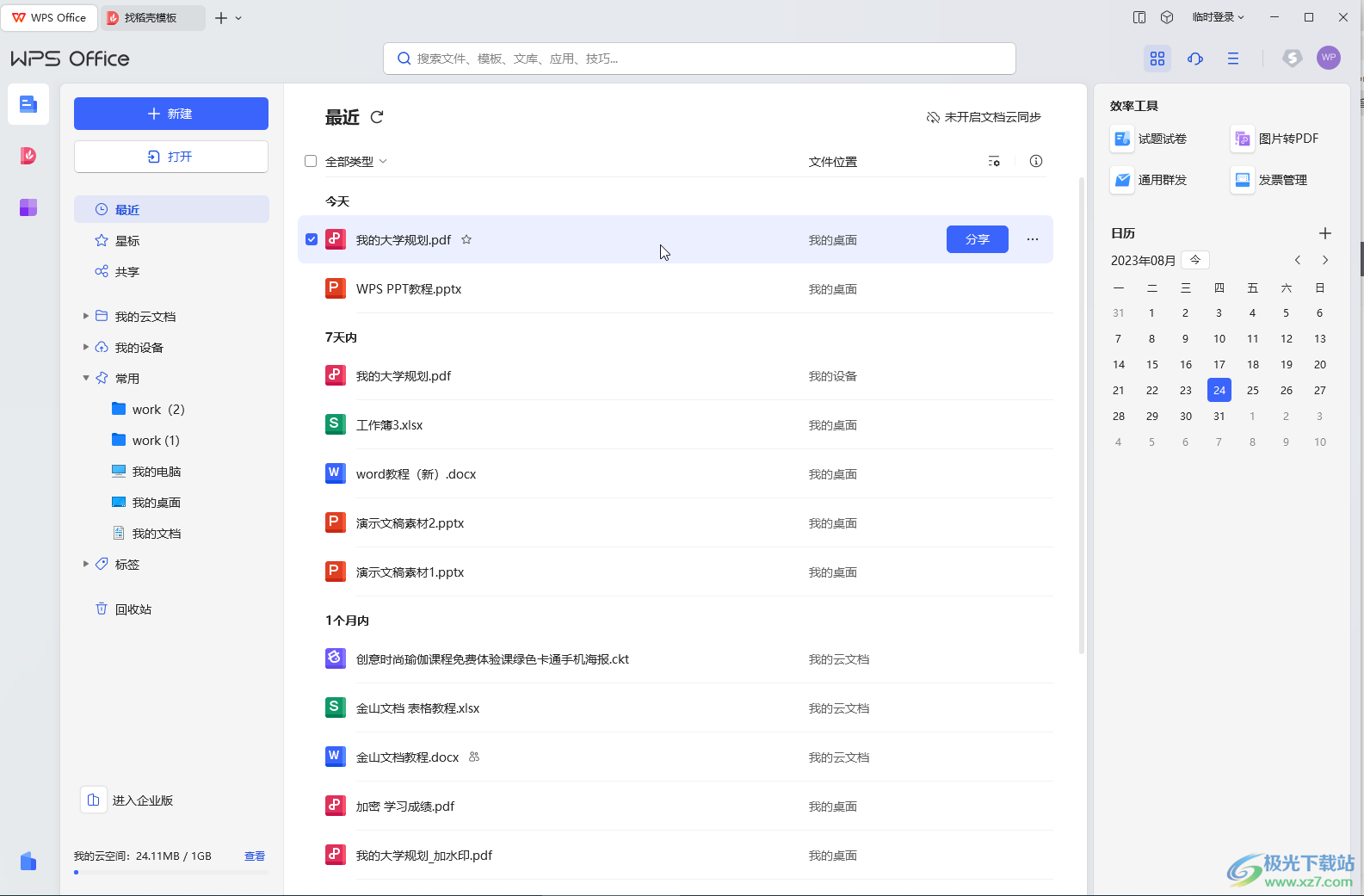The height and width of the screenshot is (896, 1364).
Task: Click the cube icon in title bar
Action: (x=1167, y=17)
